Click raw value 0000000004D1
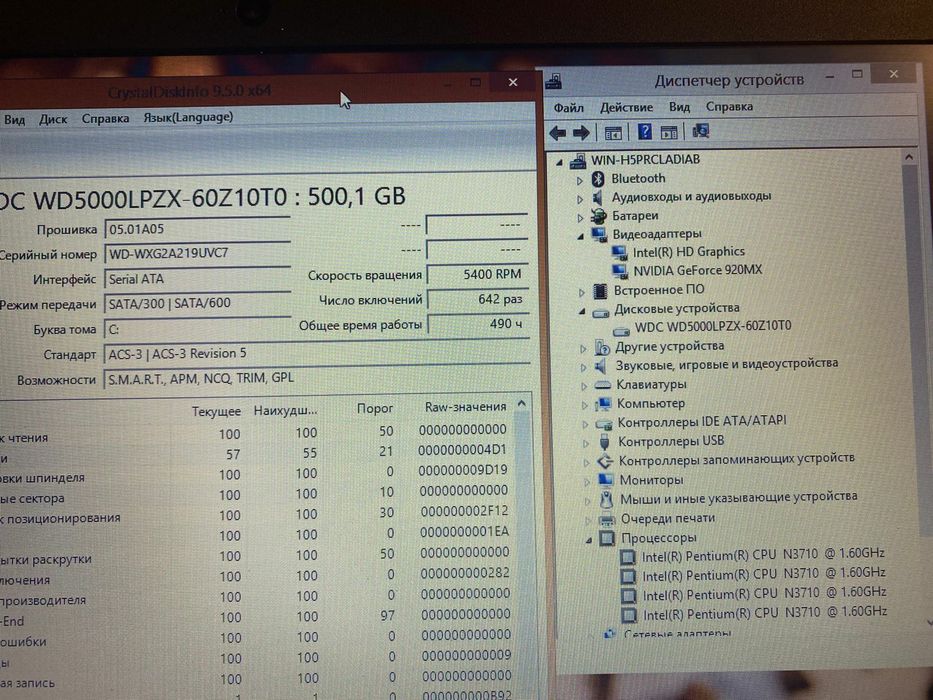The width and height of the screenshot is (933, 700). 462,451
